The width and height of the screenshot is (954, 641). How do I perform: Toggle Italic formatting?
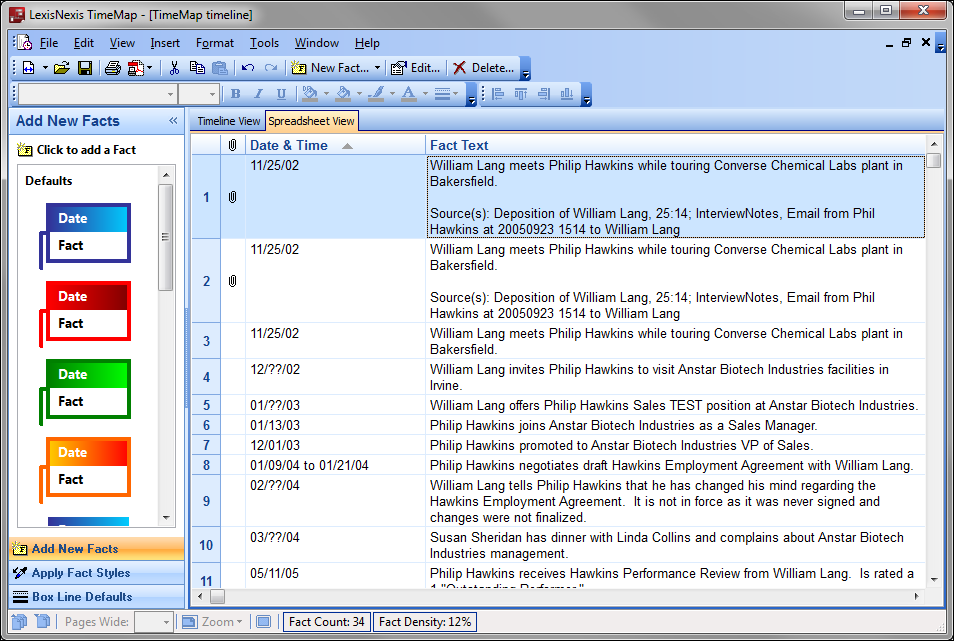click(x=258, y=94)
